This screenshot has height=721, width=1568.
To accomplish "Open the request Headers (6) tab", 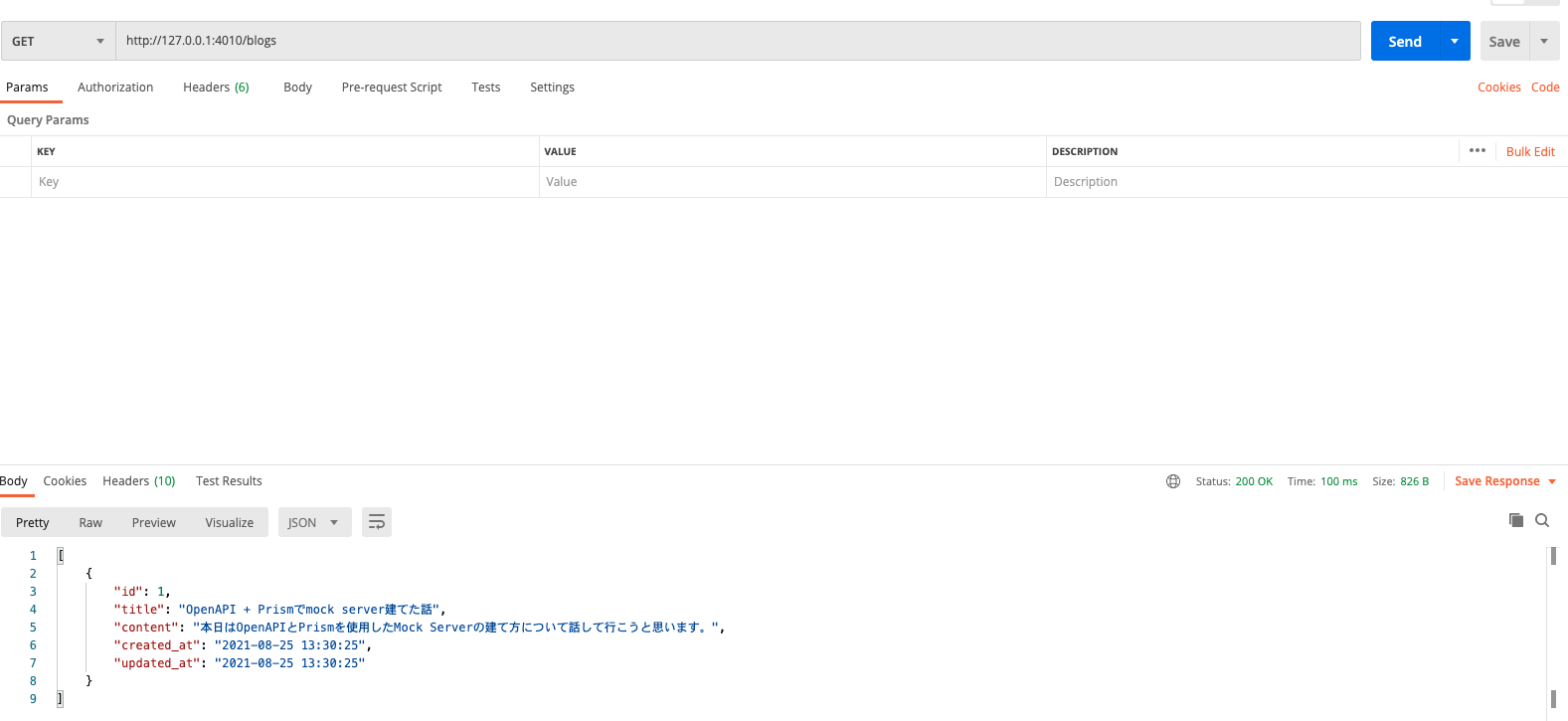I will point(216,88).
